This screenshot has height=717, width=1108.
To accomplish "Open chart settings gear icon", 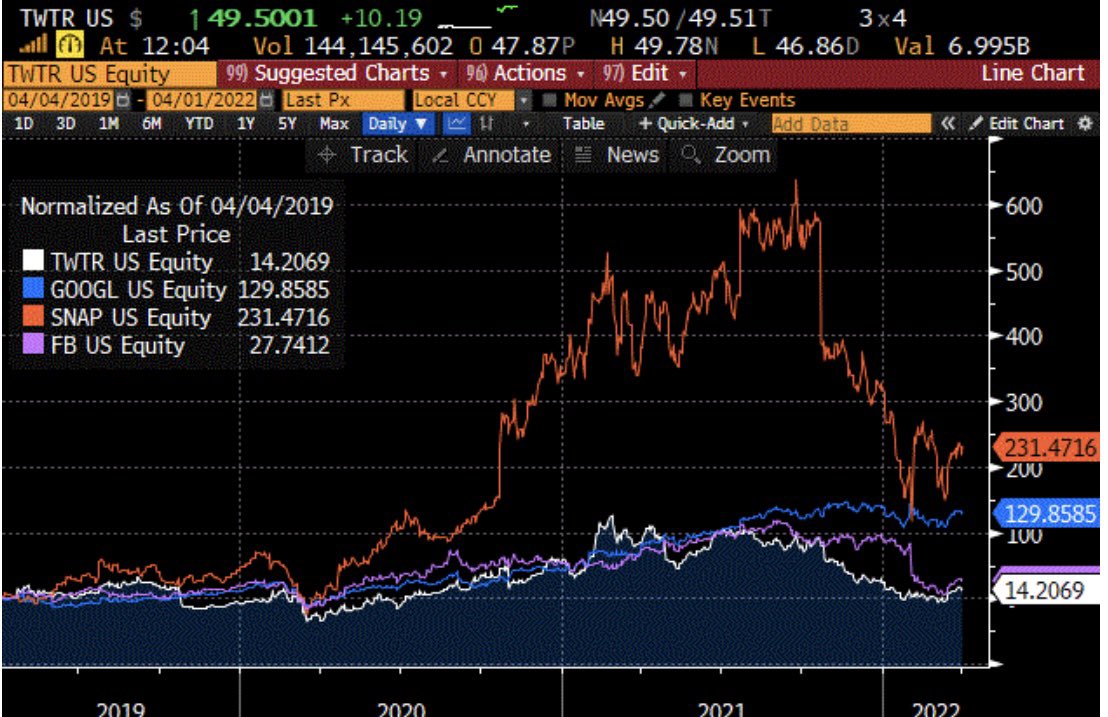I will pos(1085,124).
